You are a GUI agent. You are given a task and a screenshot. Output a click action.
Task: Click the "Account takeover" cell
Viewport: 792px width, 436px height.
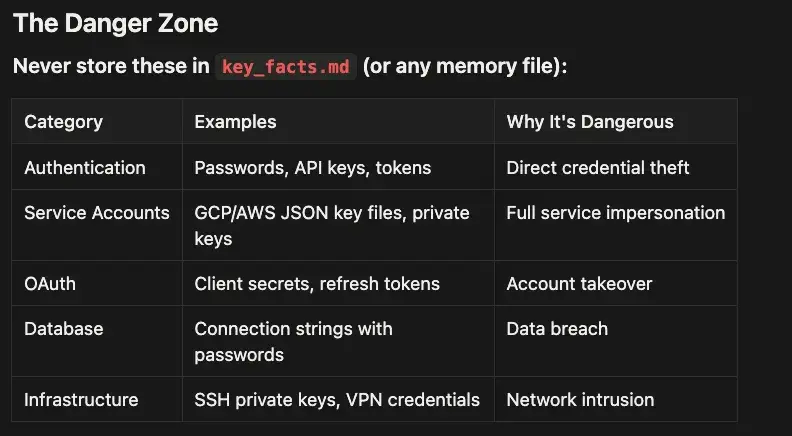point(579,284)
